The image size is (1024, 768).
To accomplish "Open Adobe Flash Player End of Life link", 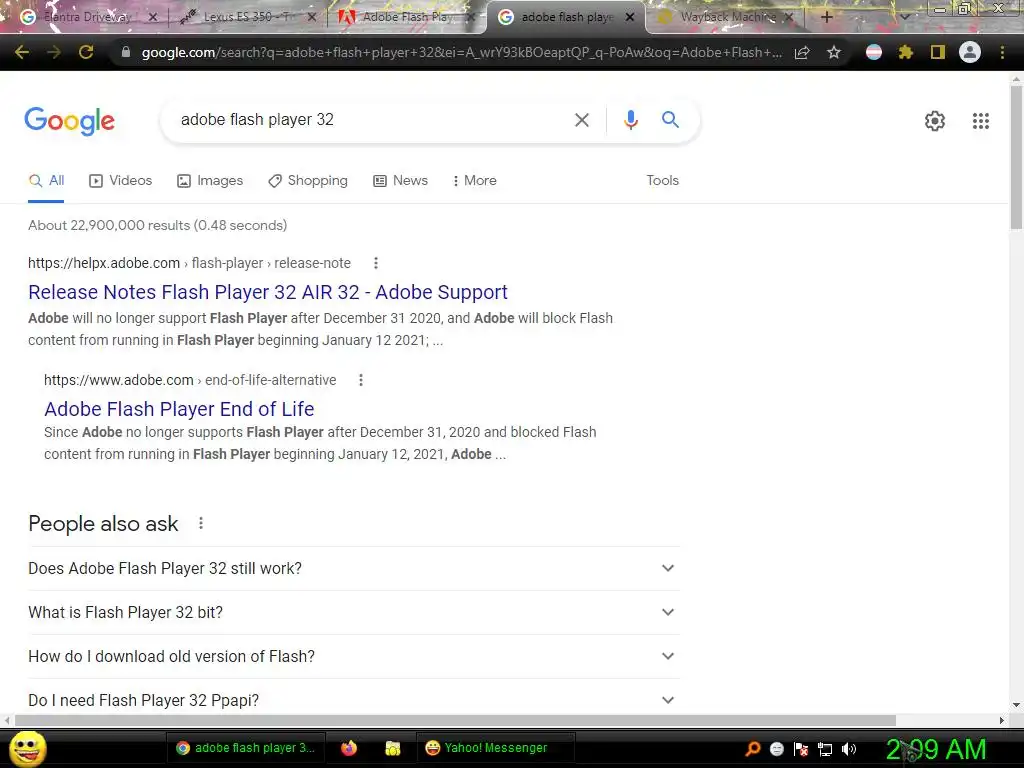I will (179, 409).
